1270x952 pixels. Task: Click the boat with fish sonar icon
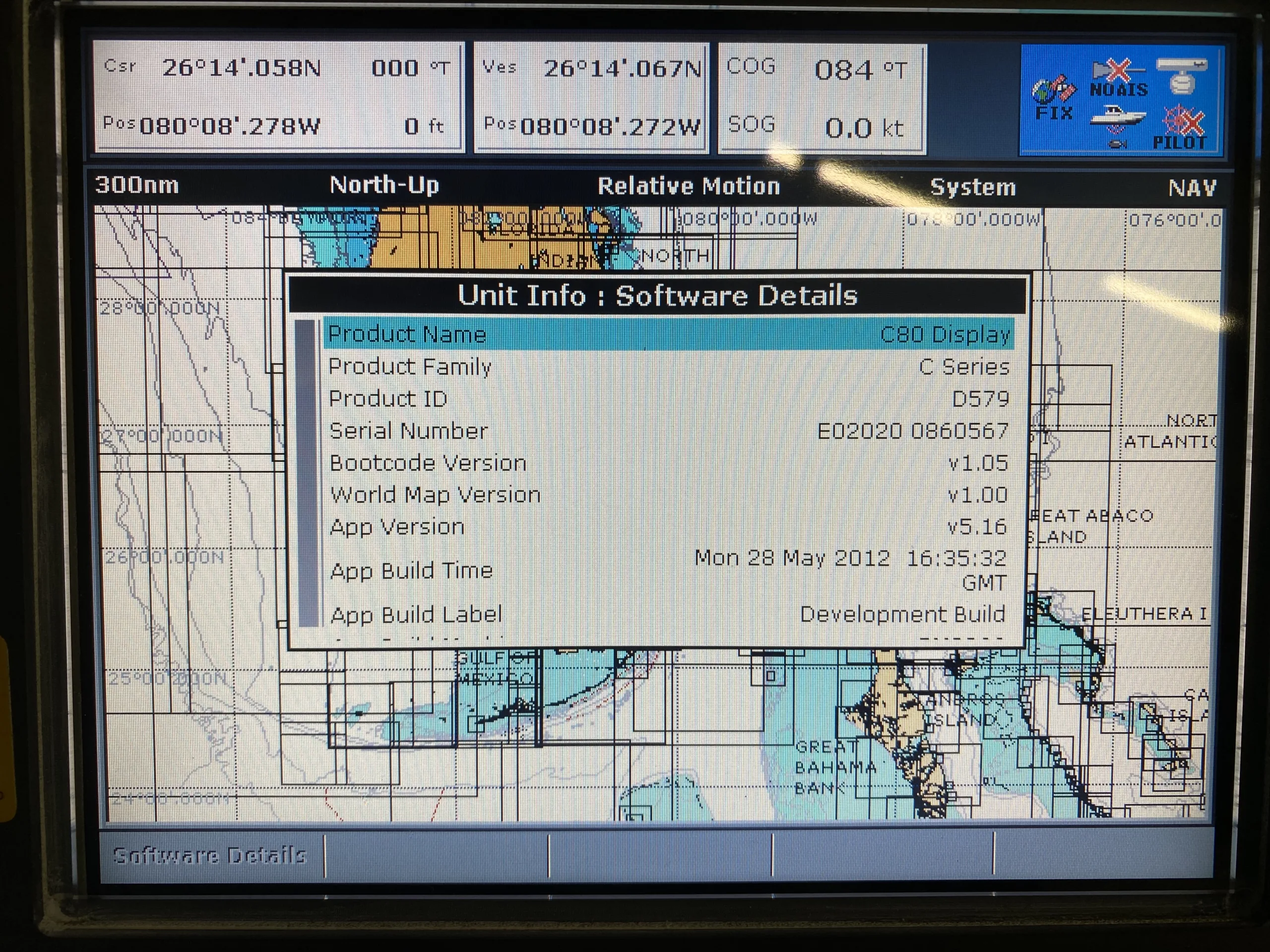[1117, 127]
